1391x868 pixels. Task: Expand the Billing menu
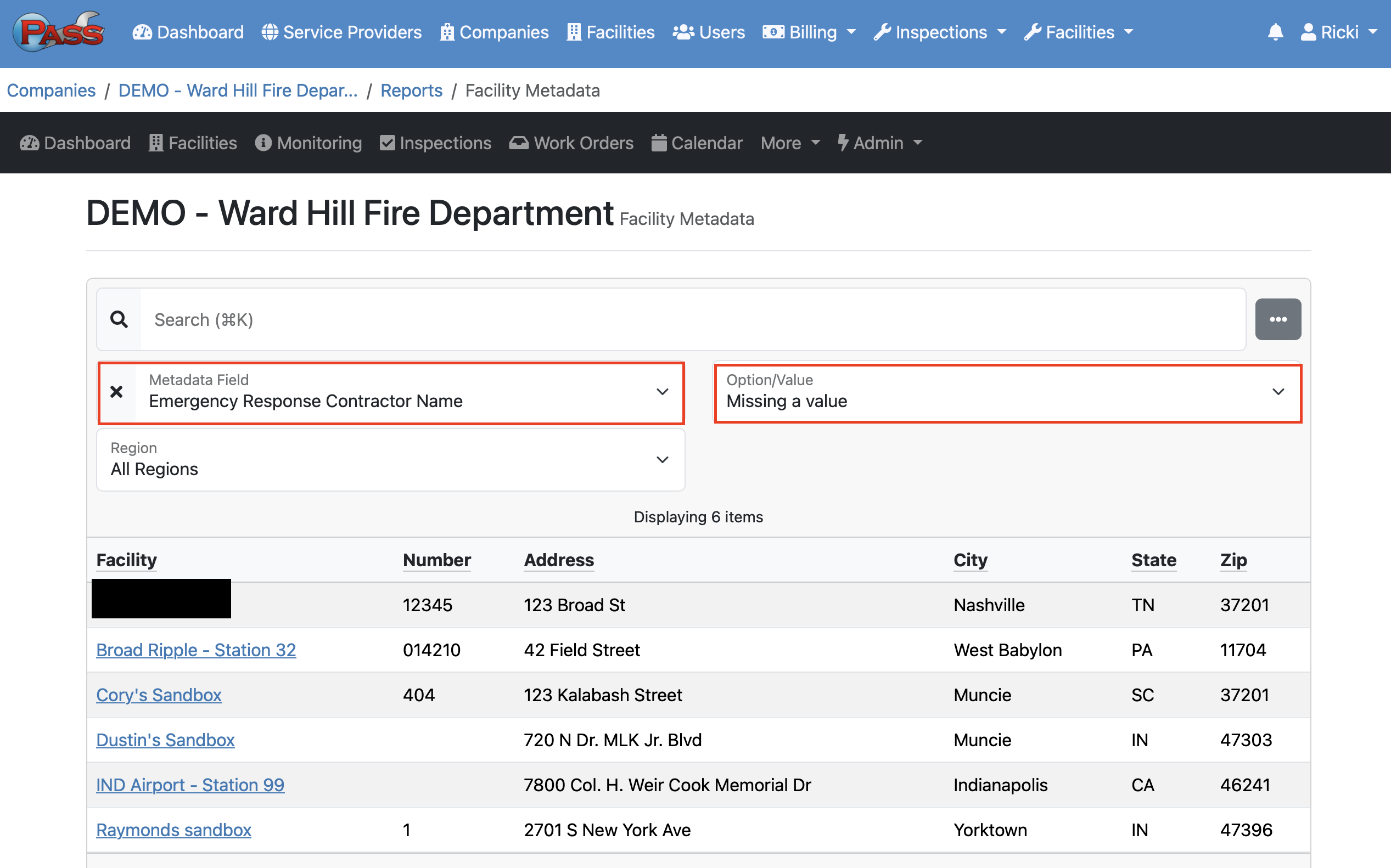(x=809, y=32)
